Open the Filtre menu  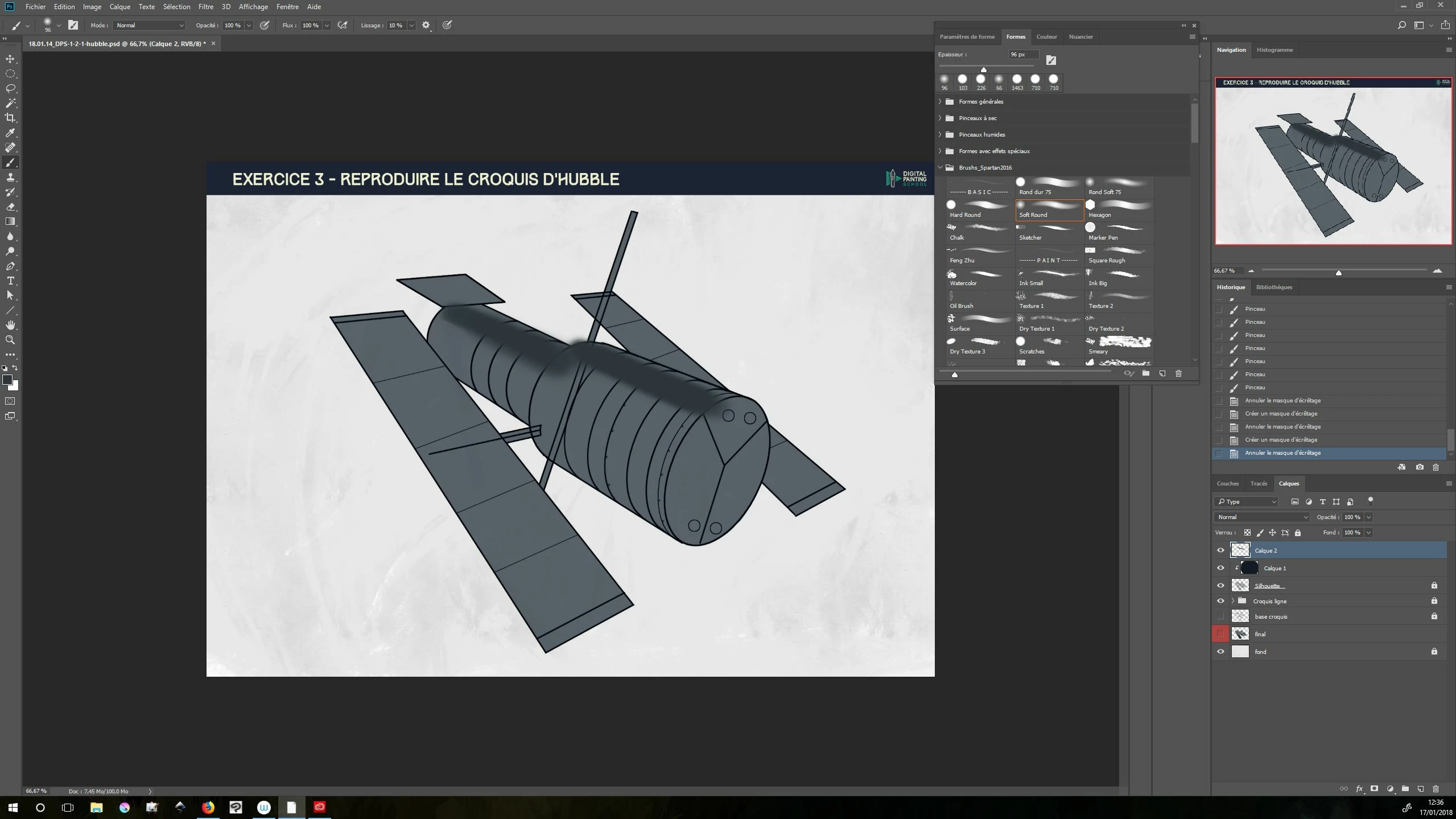(x=206, y=7)
